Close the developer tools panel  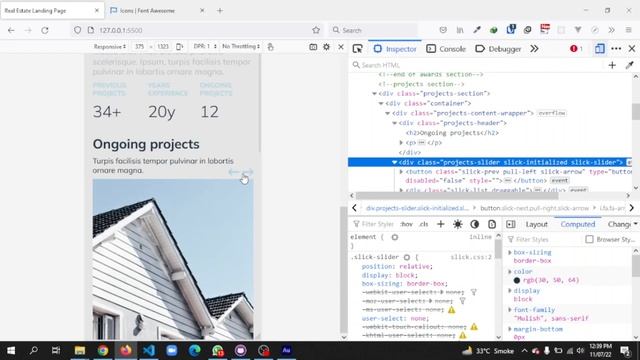pyautogui.click(x=632, y=49)
